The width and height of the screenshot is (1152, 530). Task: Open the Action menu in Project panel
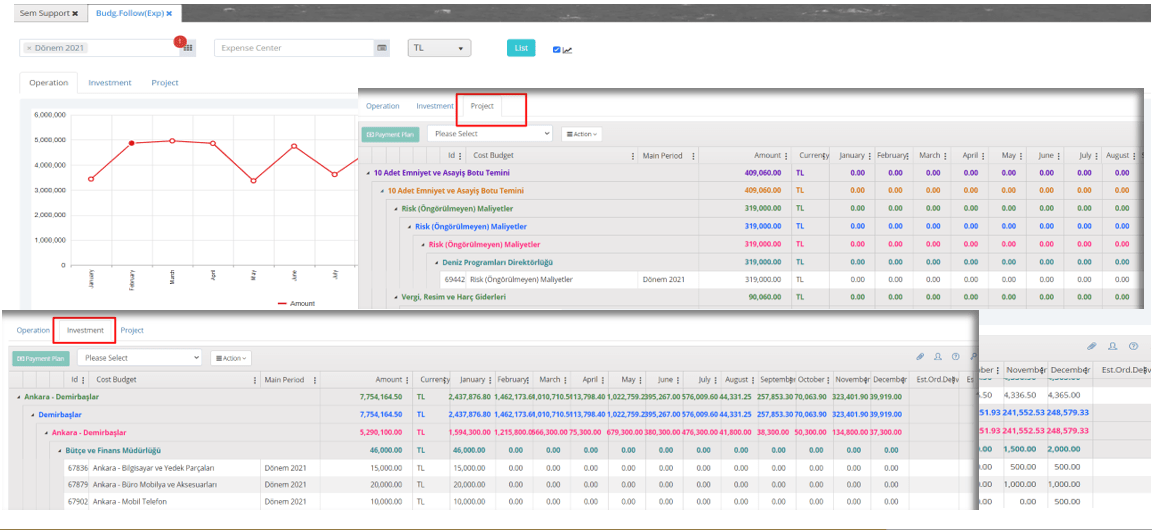coord(581,134)
